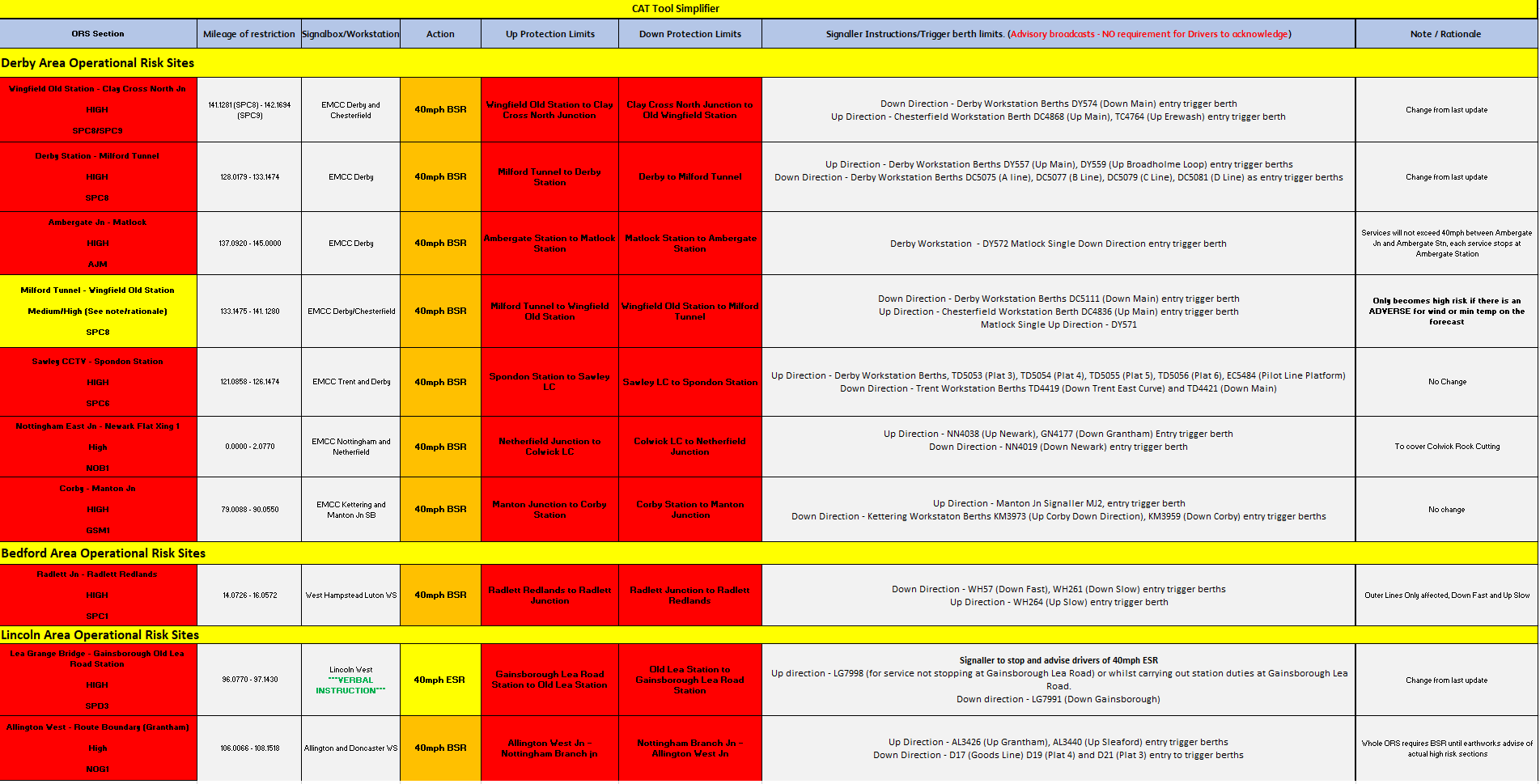
Task: Click 'Lea Grange Bridge - Gainsborough Old Lea Road Station' cell
Action: click(x=98, y=680)
